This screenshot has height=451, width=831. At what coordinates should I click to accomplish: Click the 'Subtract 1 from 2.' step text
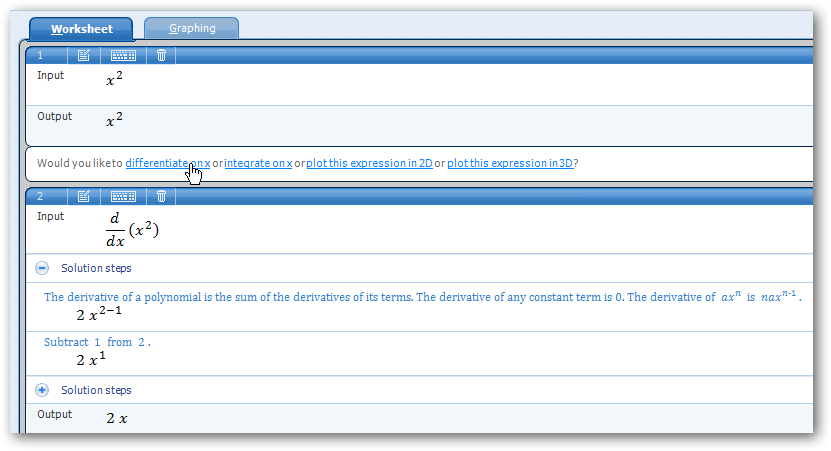tap(97, 342)
